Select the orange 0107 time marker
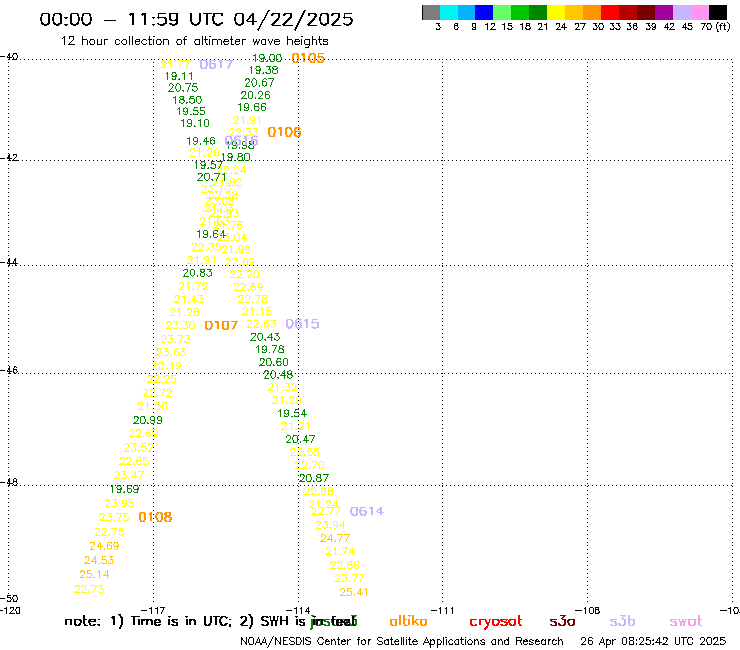The height and width of the screenshot is (650, 740). point(221,325)
